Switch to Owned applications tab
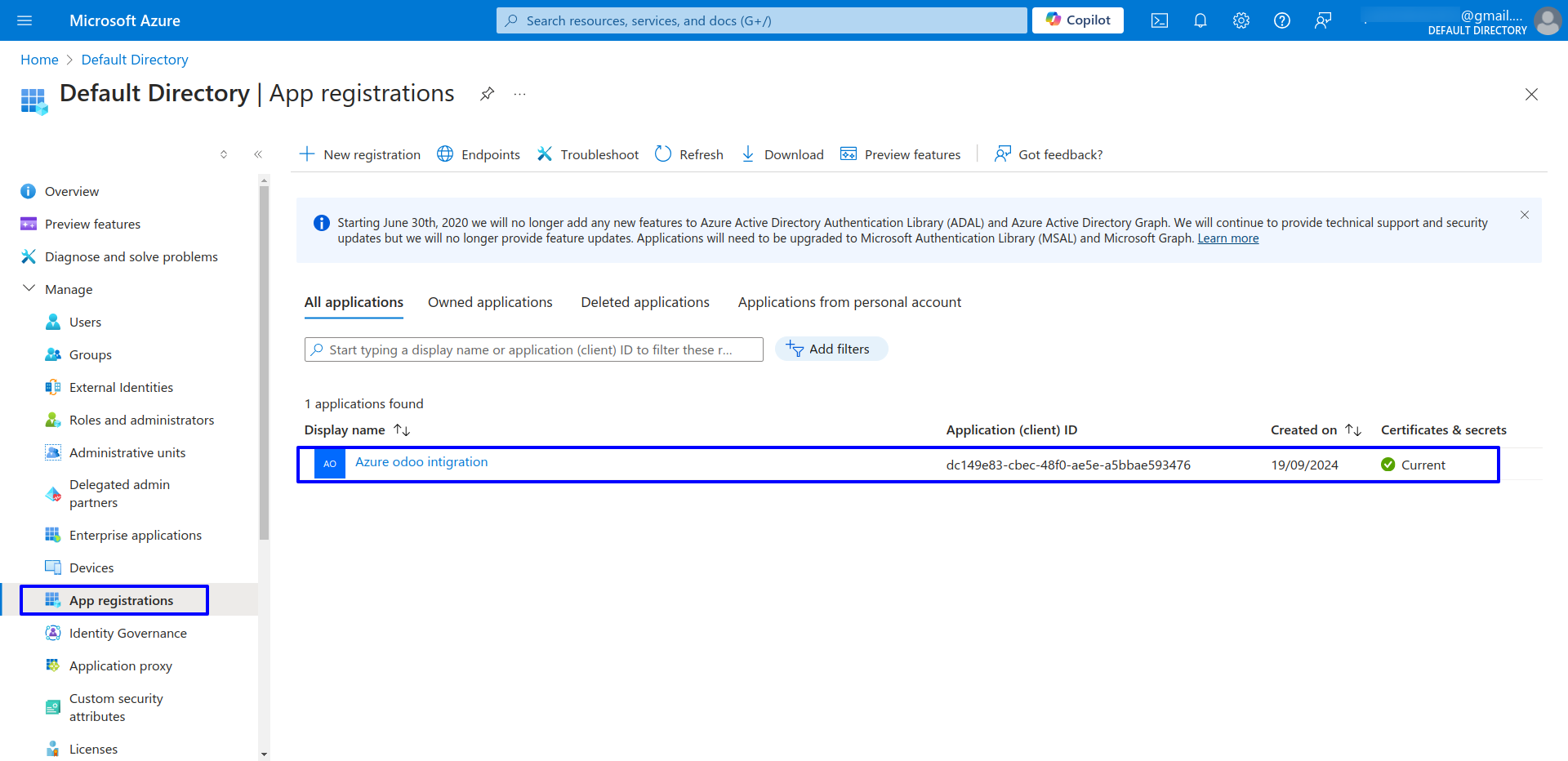 pos(490,302)
